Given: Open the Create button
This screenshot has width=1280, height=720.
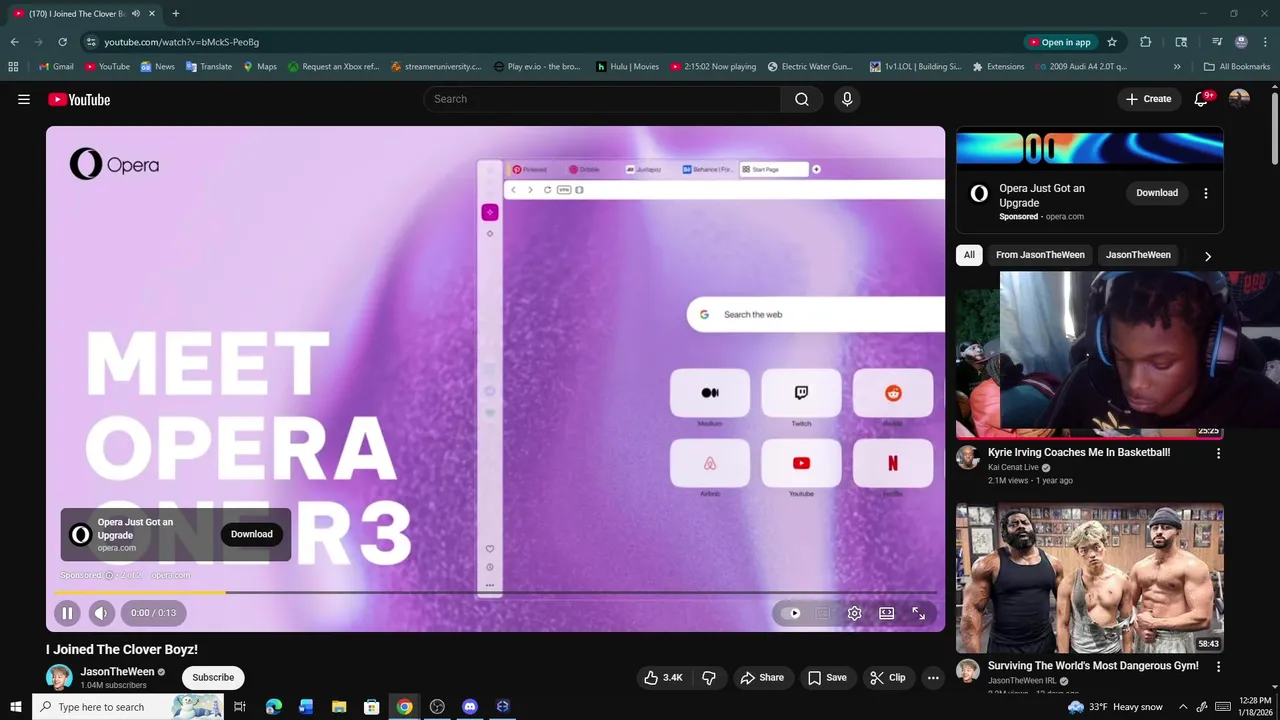Looking at the screenshot, I should pyautogui.click(x=1148, y=99).
